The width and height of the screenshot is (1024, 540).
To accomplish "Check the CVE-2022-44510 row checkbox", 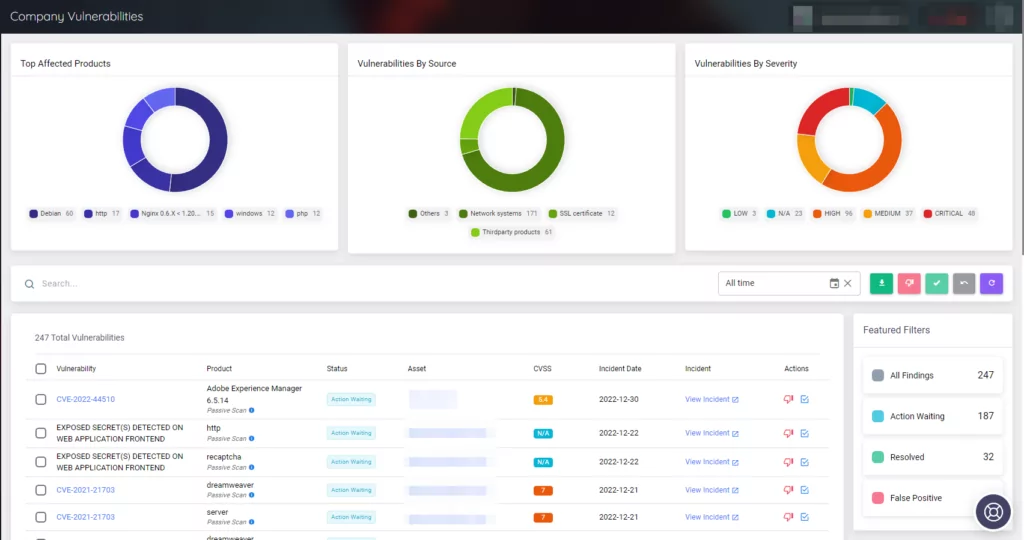I will tap(40, 399).
